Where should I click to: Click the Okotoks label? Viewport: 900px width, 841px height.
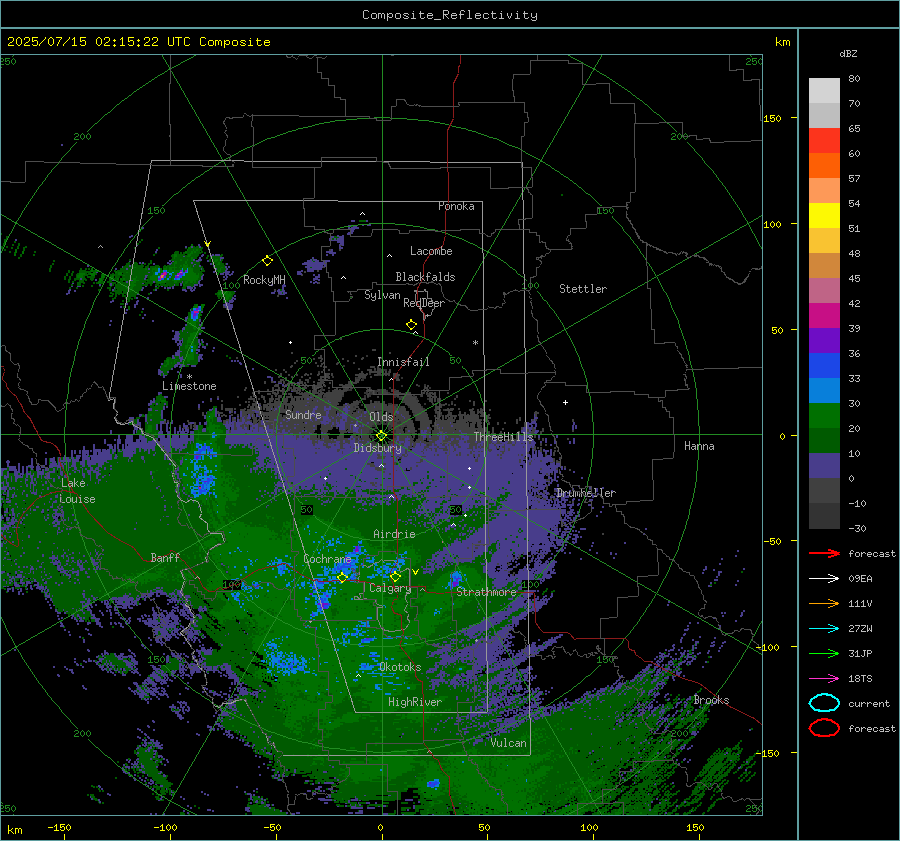(400, 667)
